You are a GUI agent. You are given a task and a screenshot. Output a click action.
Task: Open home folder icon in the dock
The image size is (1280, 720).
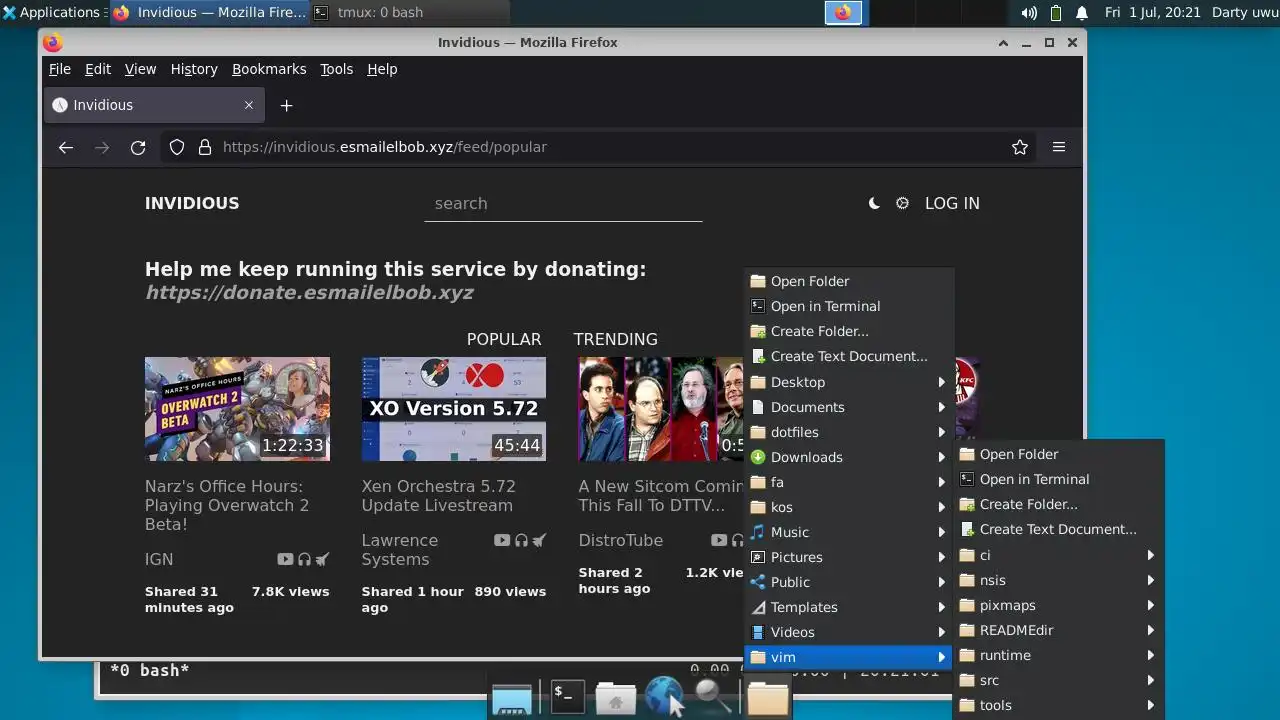[616, 698]
